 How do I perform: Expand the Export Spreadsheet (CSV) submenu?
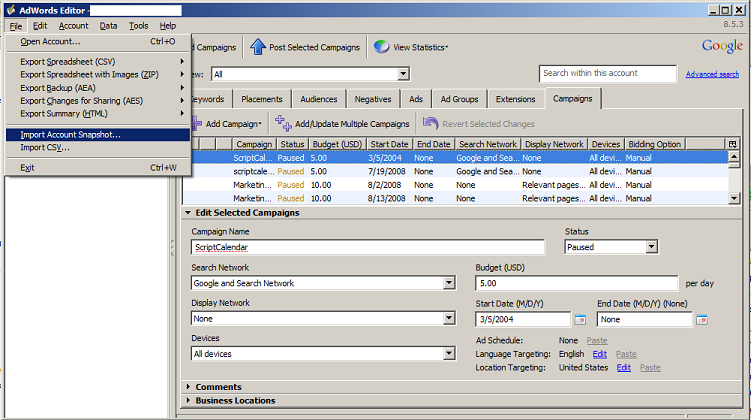(98, 62)
